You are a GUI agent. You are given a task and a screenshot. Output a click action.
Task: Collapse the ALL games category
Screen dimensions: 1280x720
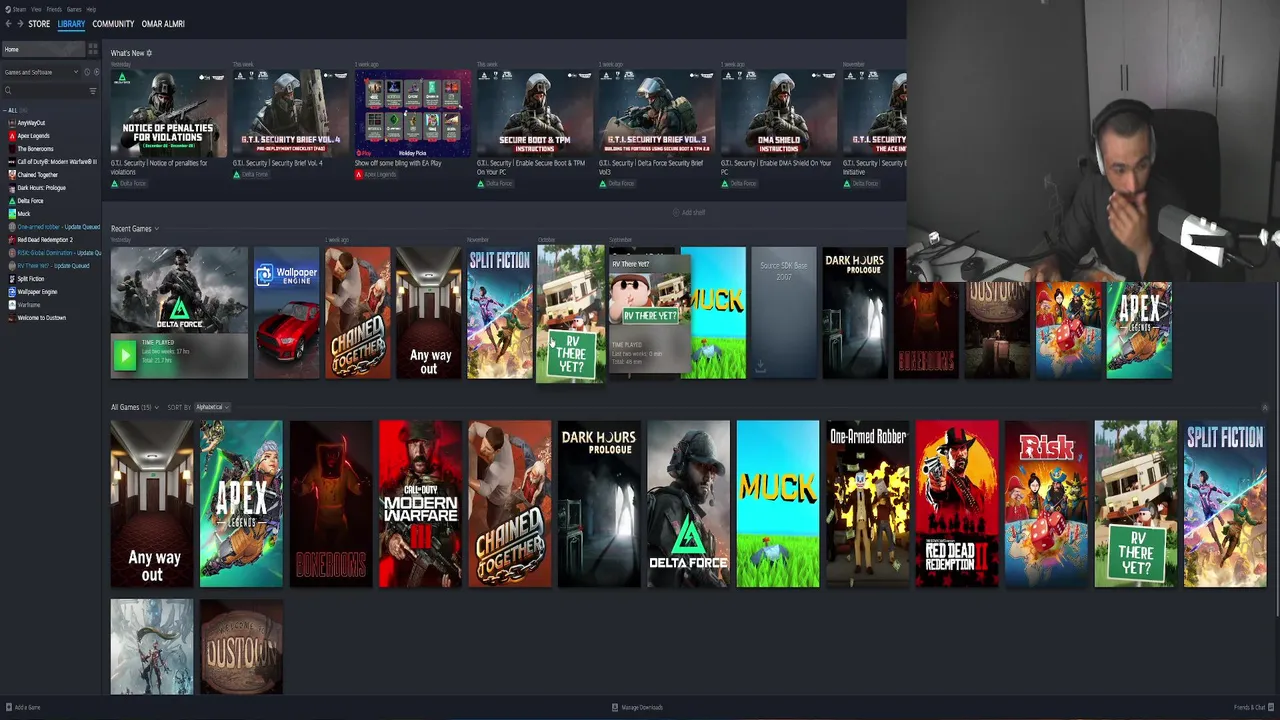[5, 110]
